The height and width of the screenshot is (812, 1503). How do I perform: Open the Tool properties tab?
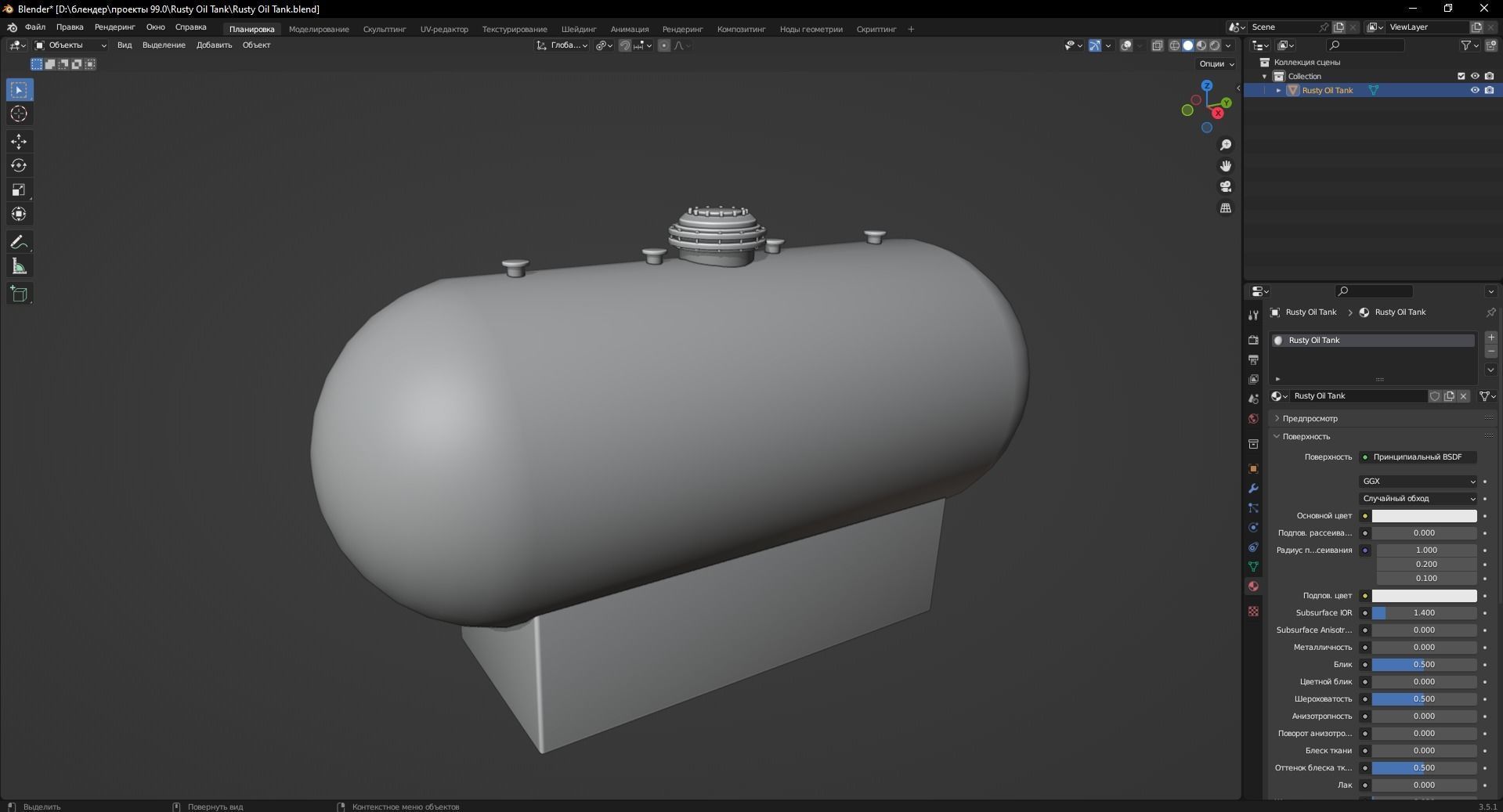pyautogui.click(x=1253, y=315)
